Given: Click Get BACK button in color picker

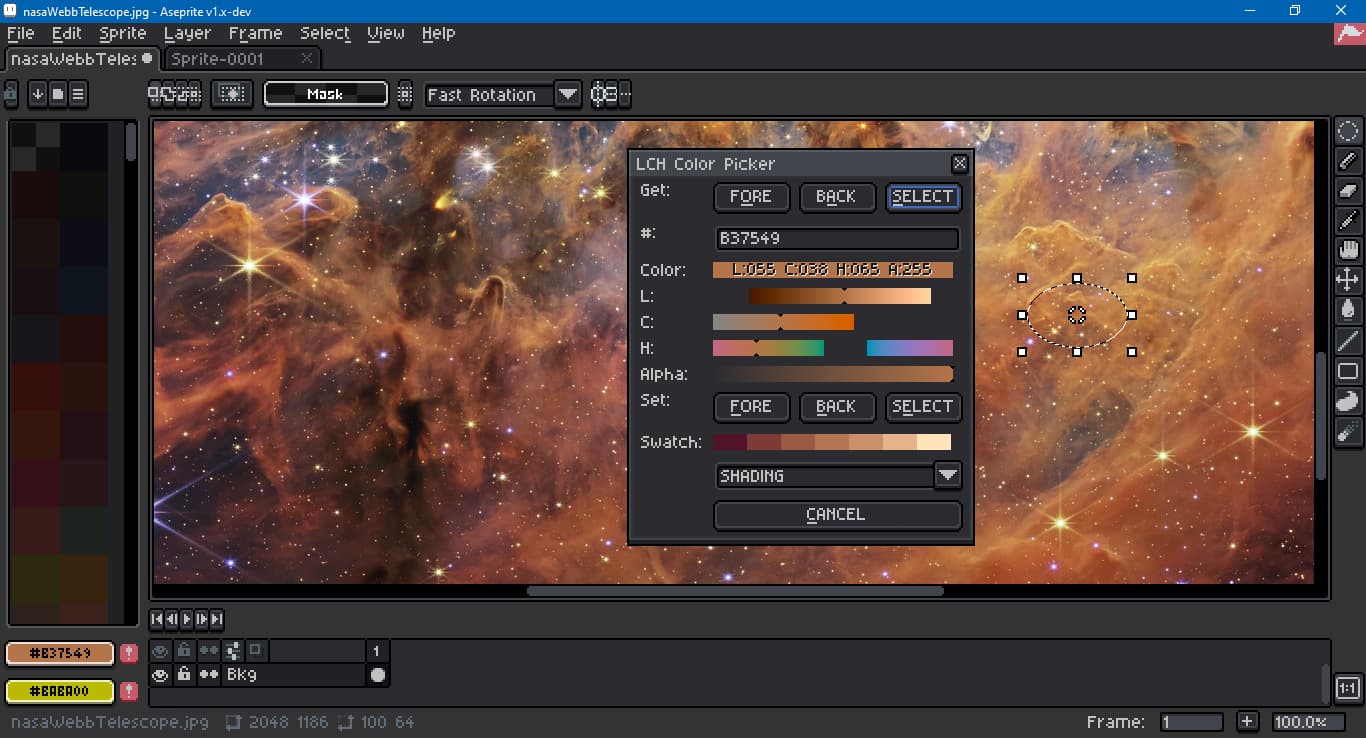Looking at the screenshot, I should [x=836, y=197].
